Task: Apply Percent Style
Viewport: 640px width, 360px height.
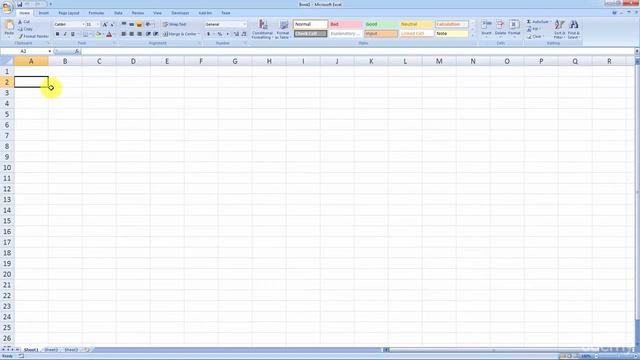Action: tap(220, 34)
